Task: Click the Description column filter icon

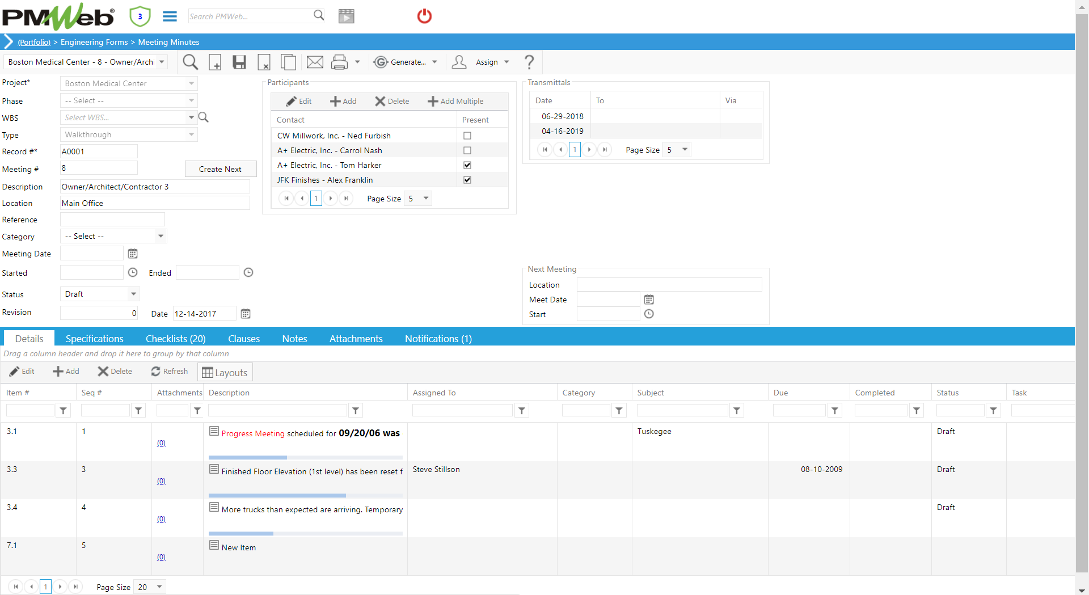Action: [x=356, y=411]
